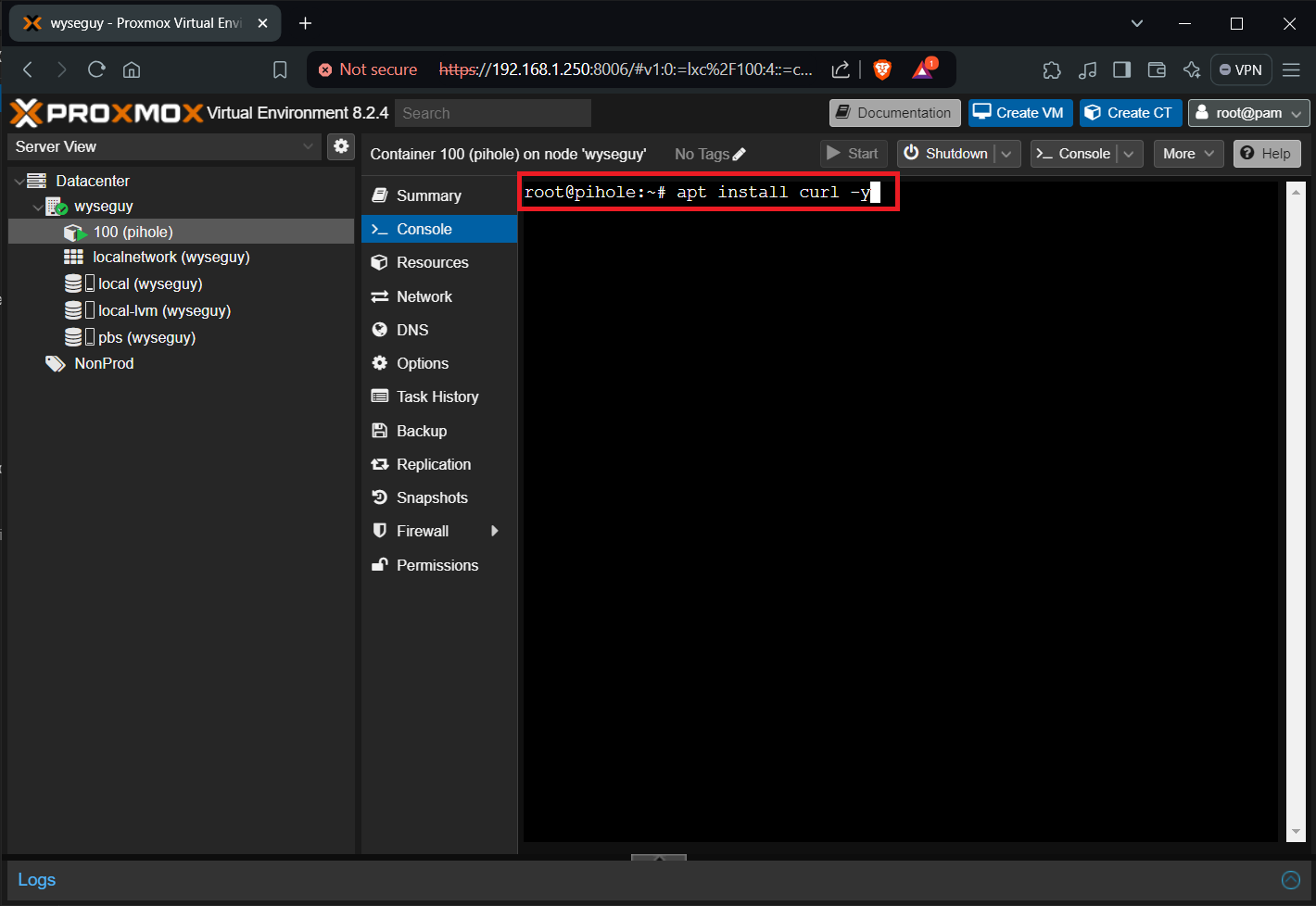Screen dimensions: 1316x906
Task: View the Task History
Action: 439,396
